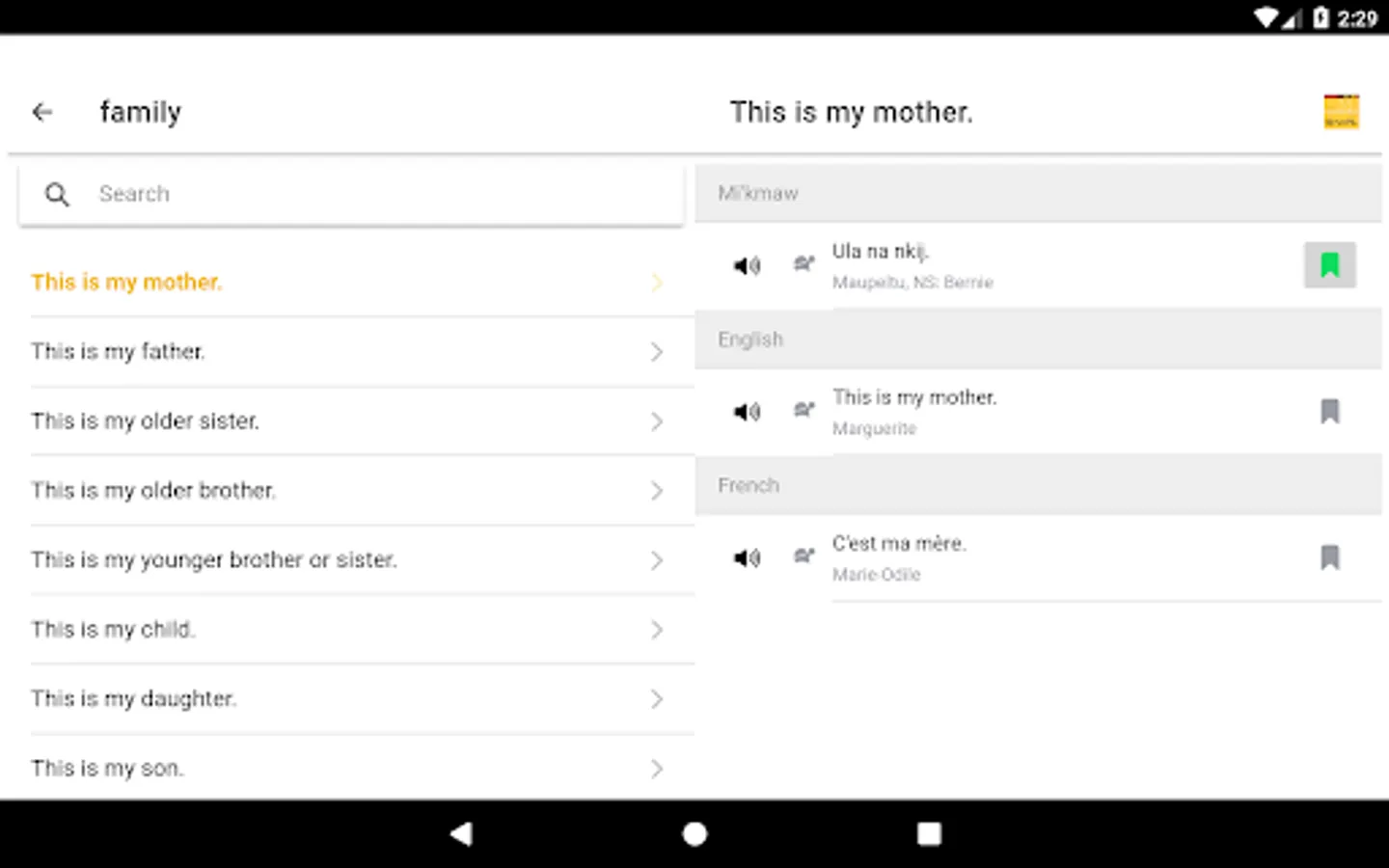This screenshot has height=868, width=1389.
Task: Tap the slow playback turtle icon for French
Action: [803, 556]
